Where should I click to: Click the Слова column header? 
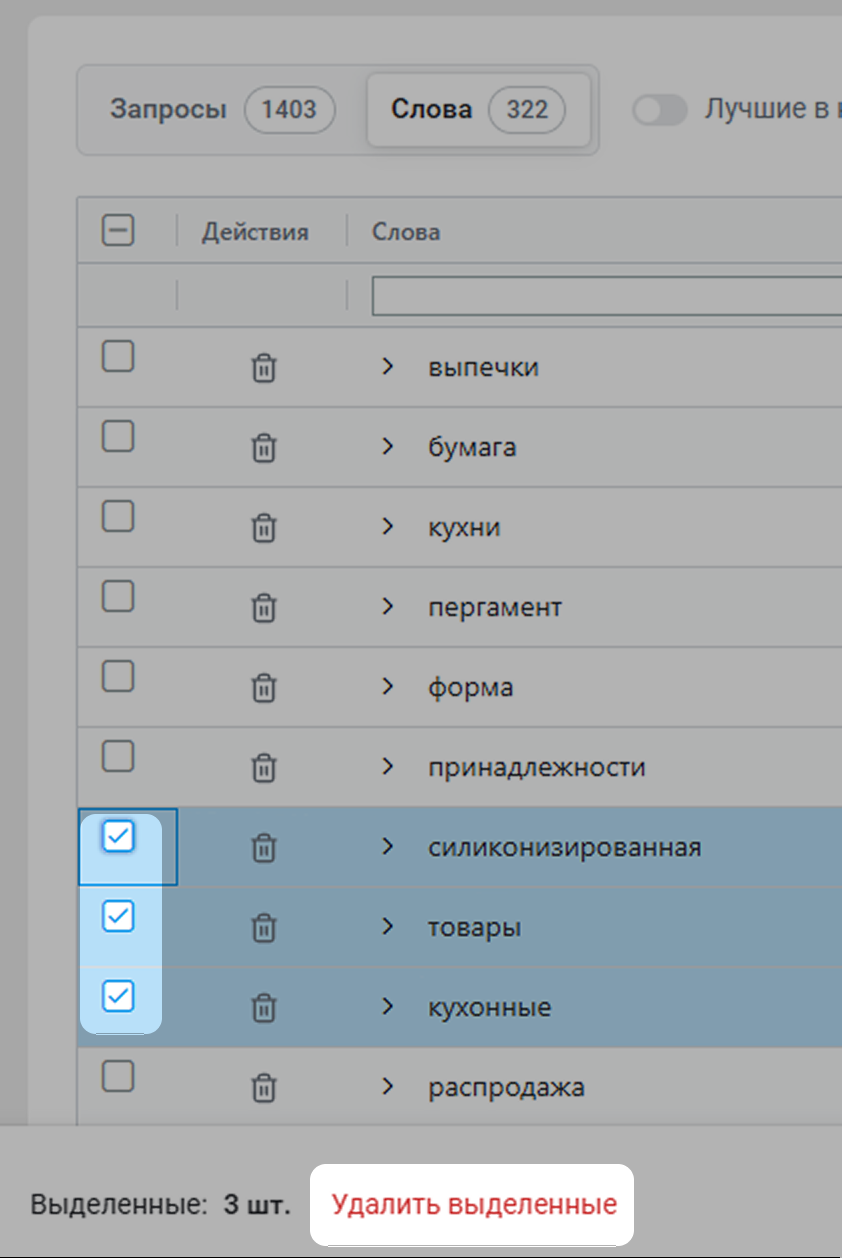point(406,232)
